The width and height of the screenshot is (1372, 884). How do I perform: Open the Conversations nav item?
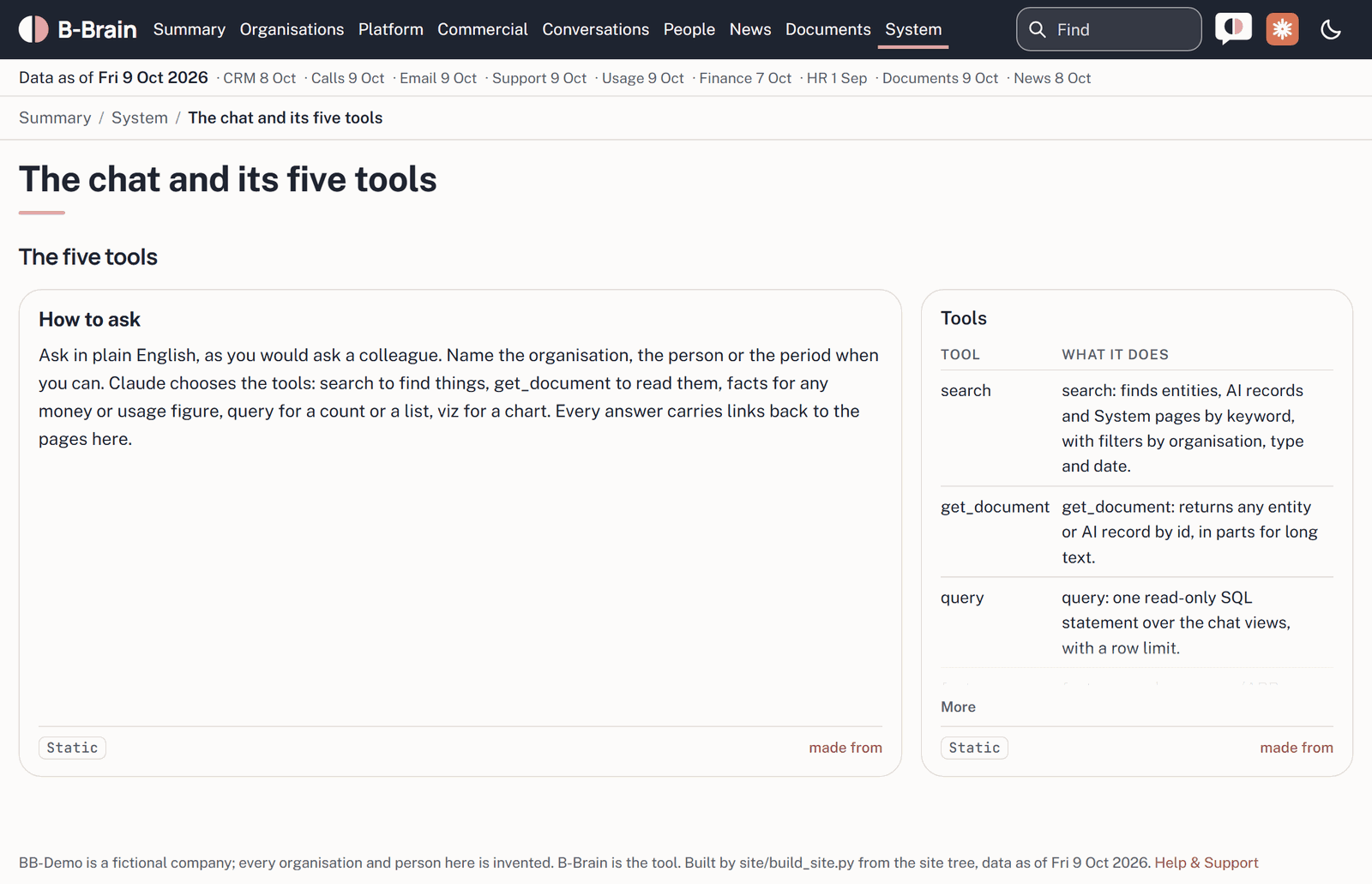pos(596,29)
